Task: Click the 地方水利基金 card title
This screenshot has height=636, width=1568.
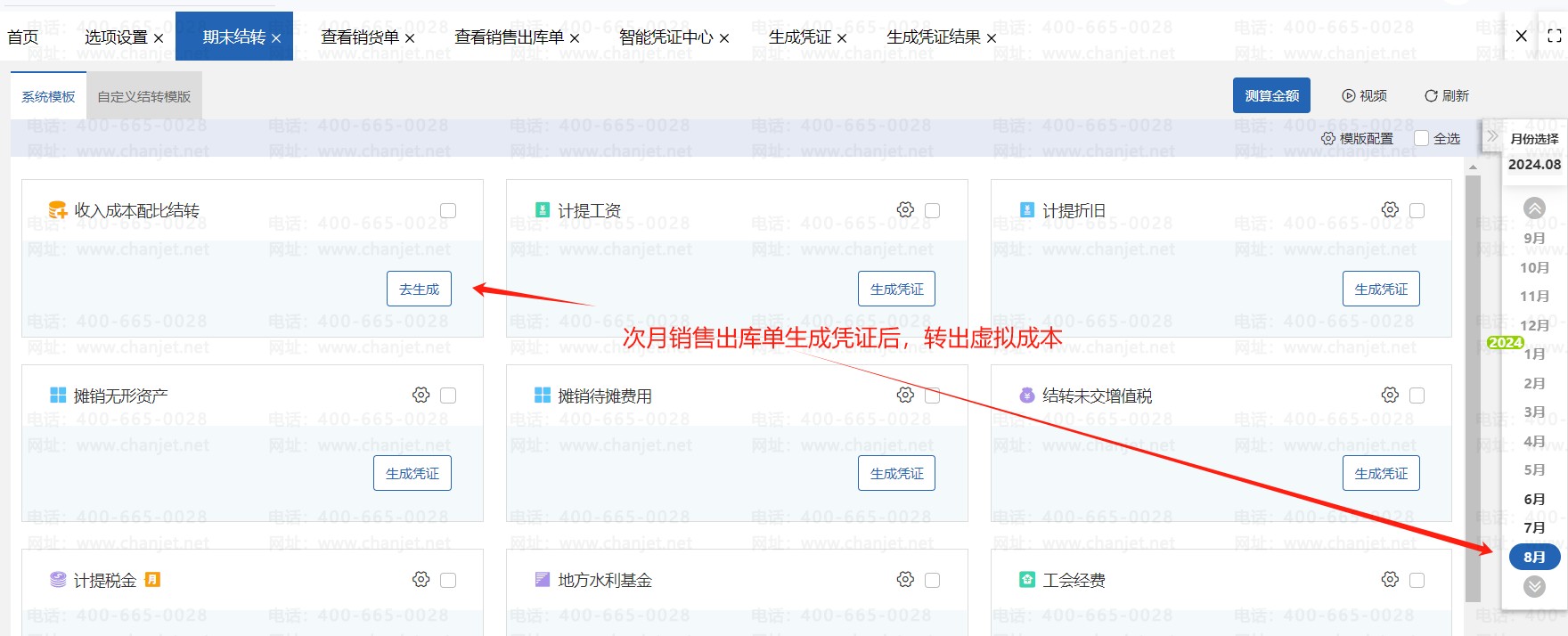Action: pos(605,581)
